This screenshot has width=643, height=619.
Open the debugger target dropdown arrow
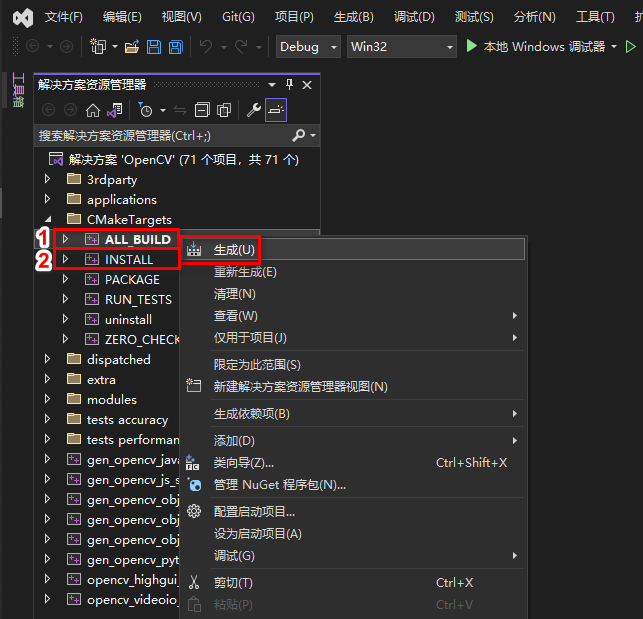point(614,47)
